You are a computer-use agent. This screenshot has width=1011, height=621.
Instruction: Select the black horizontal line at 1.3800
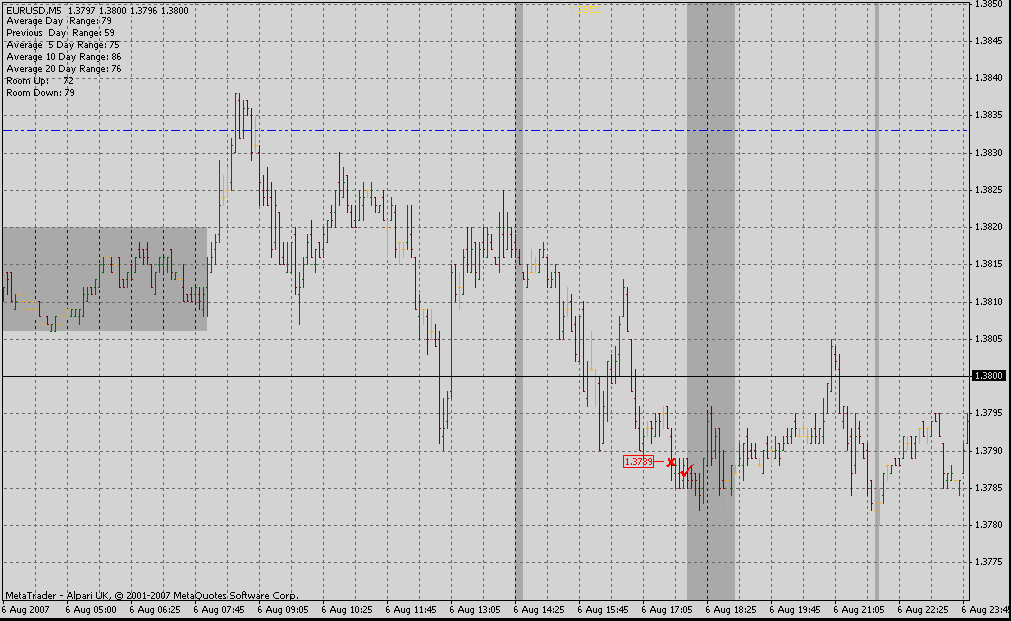pyautogui.click(x=300, y=376)
